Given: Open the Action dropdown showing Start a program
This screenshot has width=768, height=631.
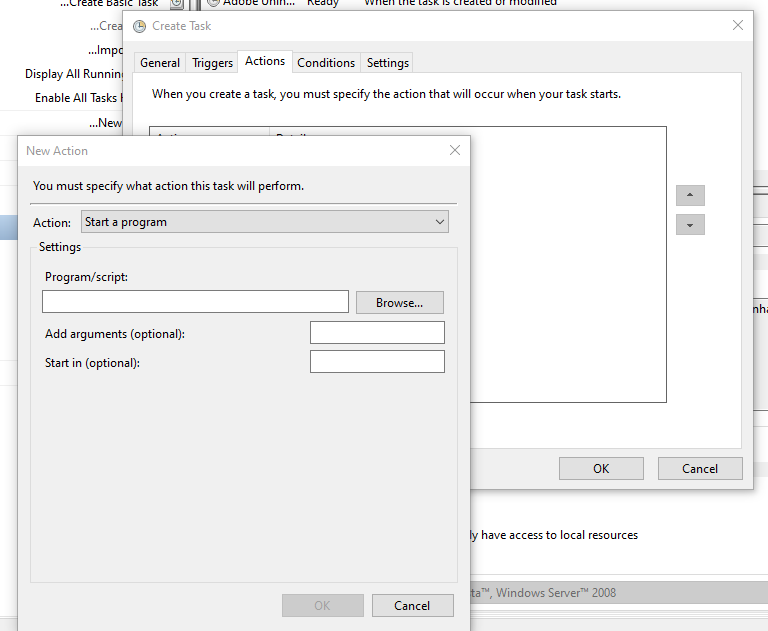Looking at the screenshot, I should (x=264, y=222).
